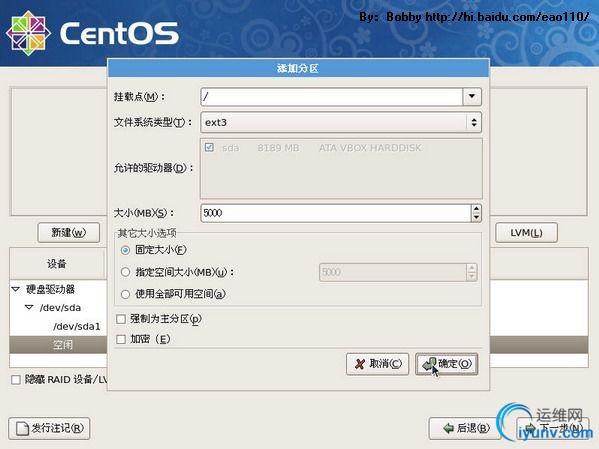The height and width of the screenshot is (449, 599).
Task: Click the size (MB) input field
Action: 336,213
